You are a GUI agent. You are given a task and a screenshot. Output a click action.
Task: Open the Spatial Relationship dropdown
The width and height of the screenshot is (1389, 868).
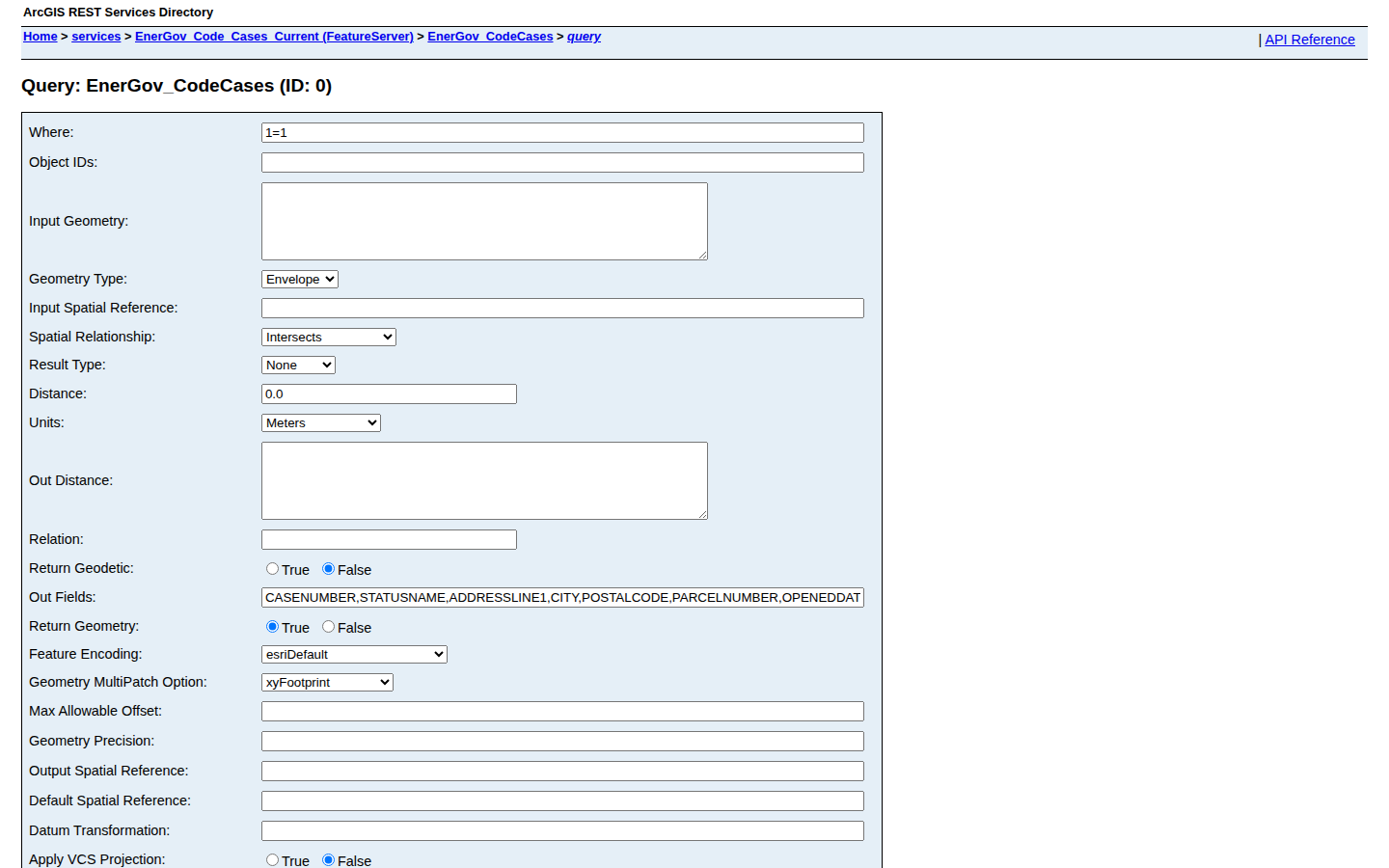[329, 337]
